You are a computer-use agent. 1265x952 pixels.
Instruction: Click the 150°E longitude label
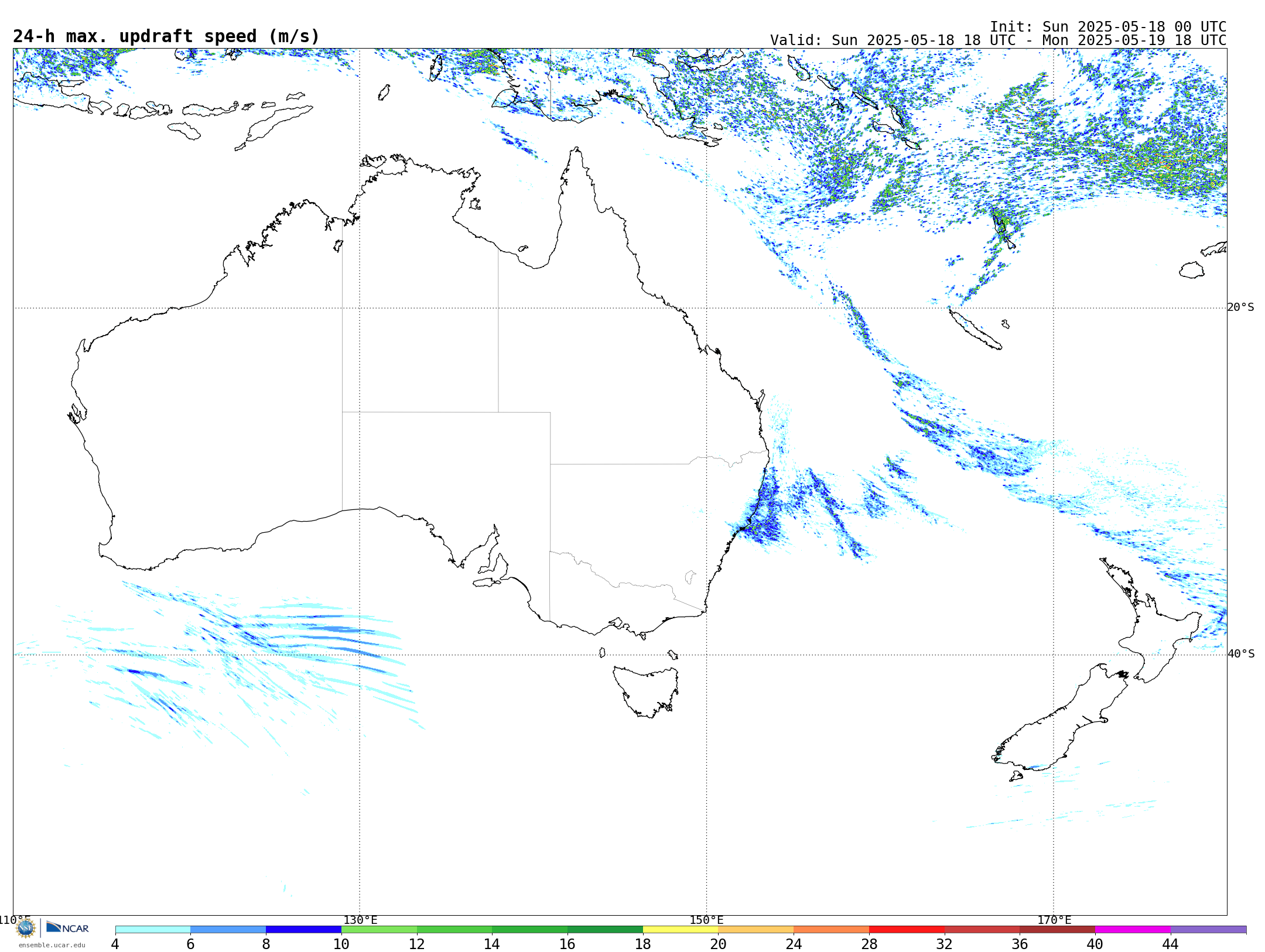click(x=706, y=920)
